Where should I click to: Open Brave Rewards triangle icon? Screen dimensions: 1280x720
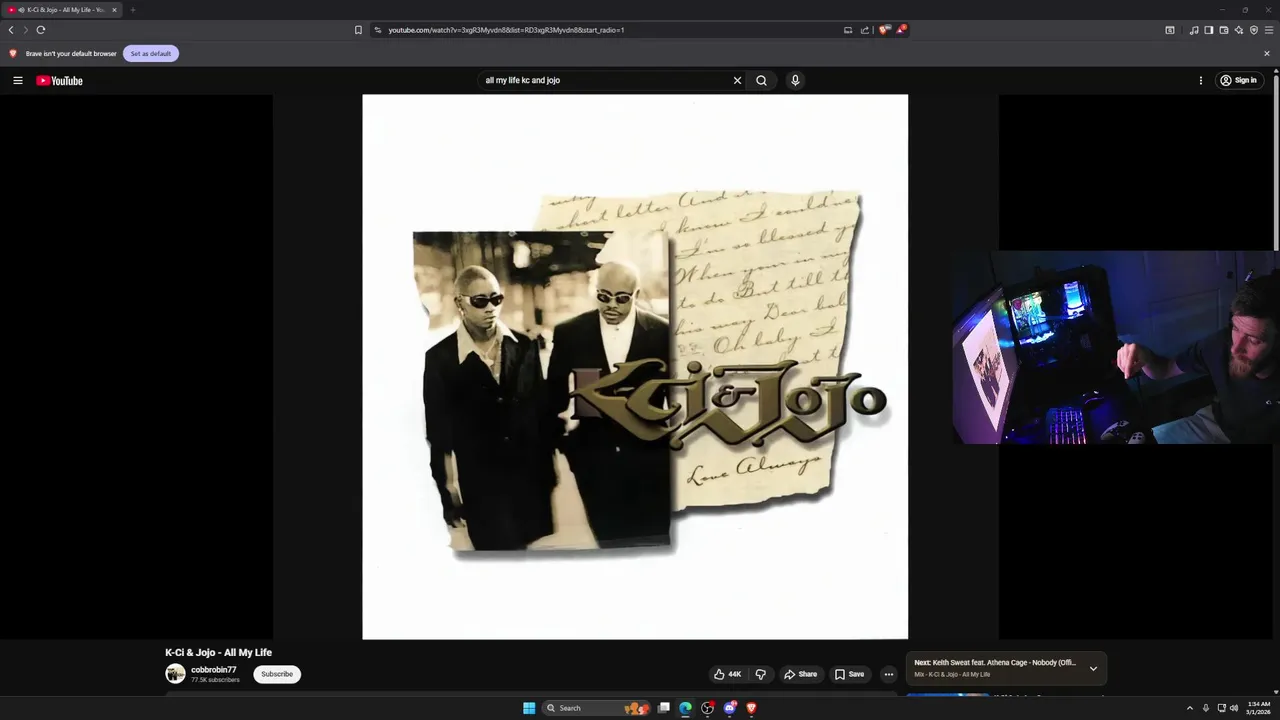[x=900, y=30]
